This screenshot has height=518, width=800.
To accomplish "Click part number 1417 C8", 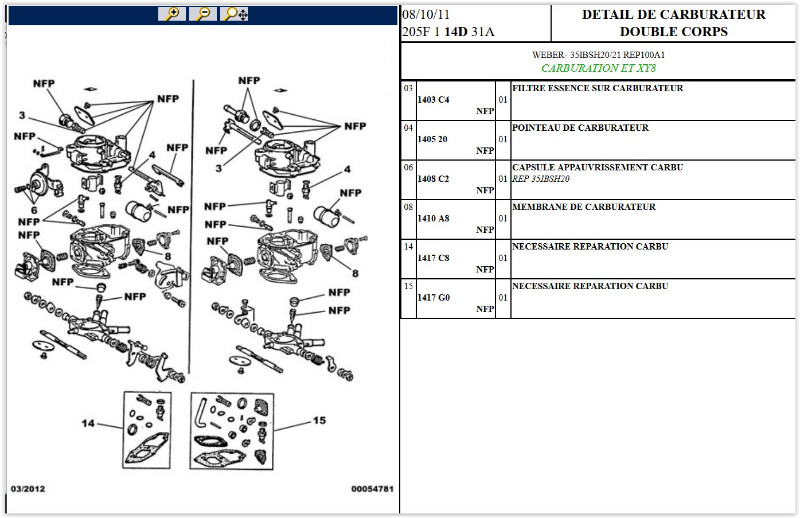I will [x=433, y=258].
